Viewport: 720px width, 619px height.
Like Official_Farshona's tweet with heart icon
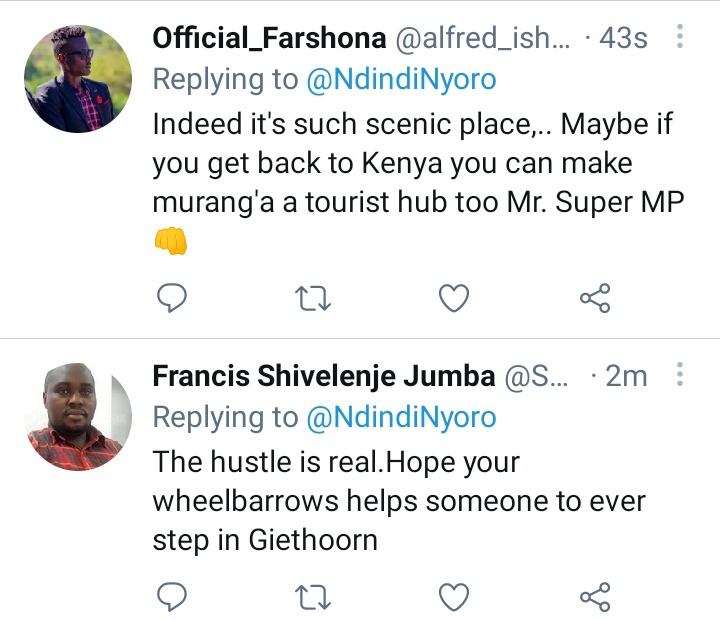tap(454, 298)
